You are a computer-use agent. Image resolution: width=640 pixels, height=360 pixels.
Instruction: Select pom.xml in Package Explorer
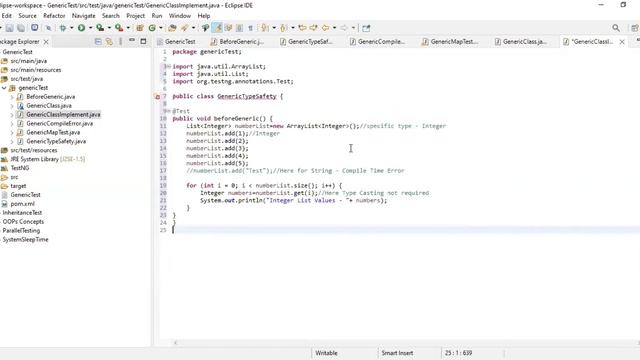coord(22,204)
